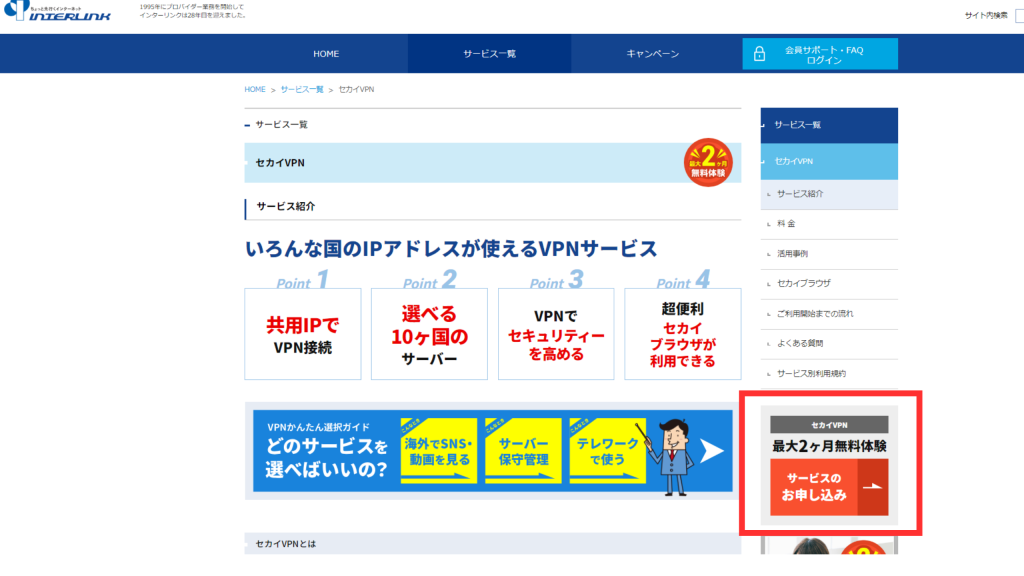Open 活用事例 from the sidebar menu
The width and height of the screenshot is (1024, 576).
pyautogui.click(x=792, y=254)
